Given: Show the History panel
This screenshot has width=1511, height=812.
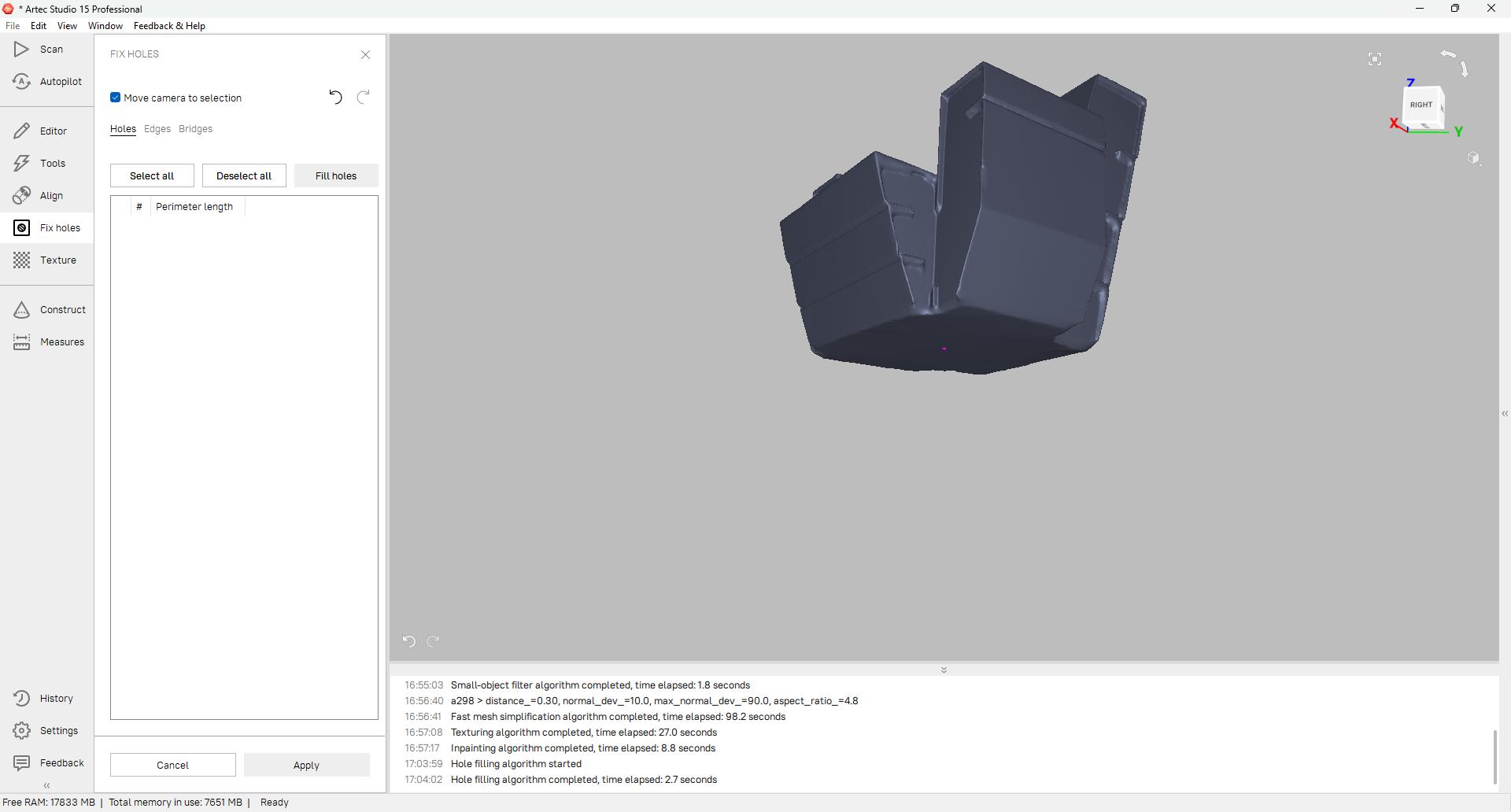Looking at the screenshot, I should pyautogui.click(x=47, y=699).
